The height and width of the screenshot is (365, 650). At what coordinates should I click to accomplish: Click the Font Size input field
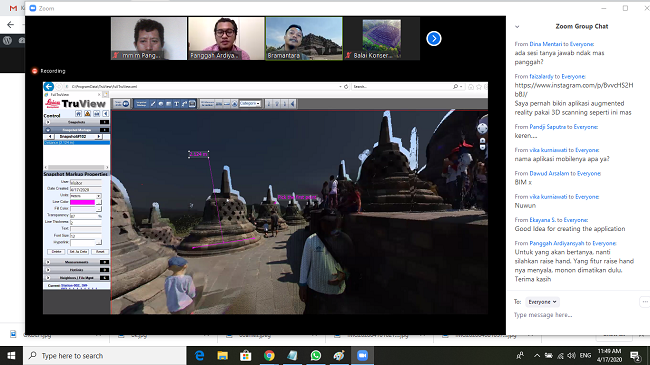pos(86,236)
